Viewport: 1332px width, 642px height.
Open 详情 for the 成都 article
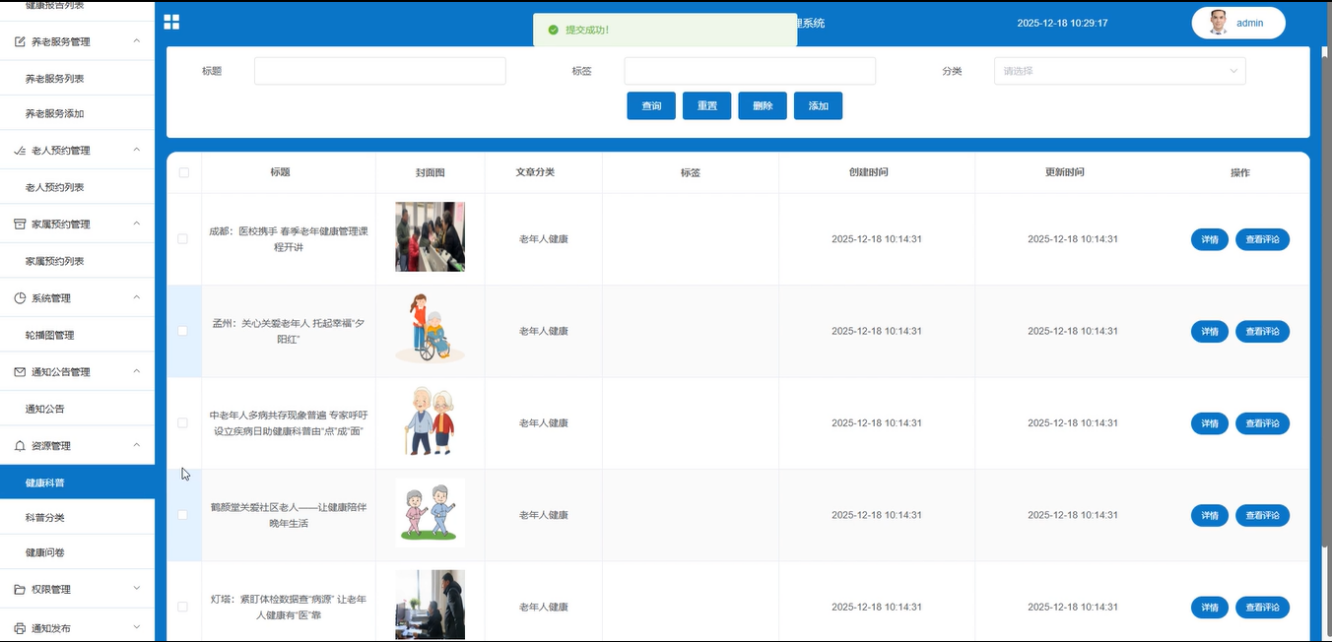click(1209, 240)
